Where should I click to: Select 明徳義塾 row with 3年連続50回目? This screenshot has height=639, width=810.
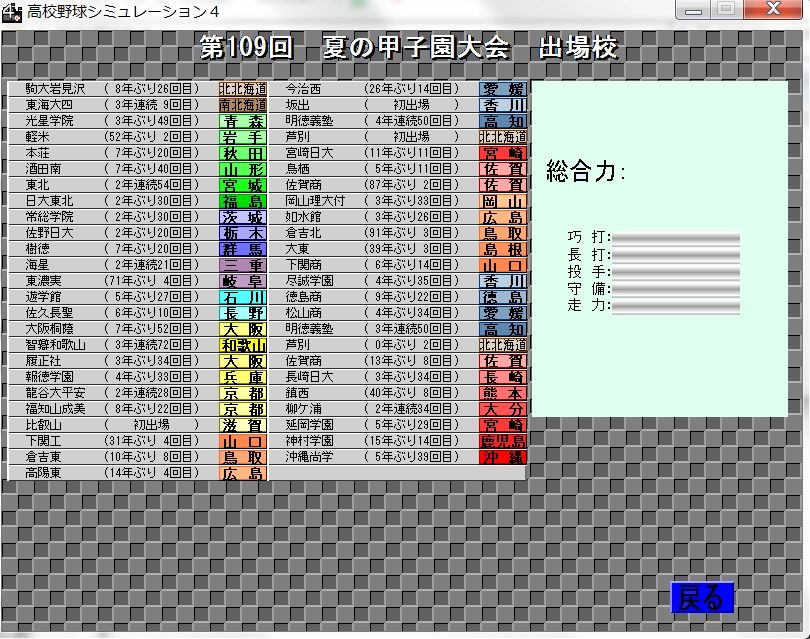pyautogui.click(x=398, y=329)
